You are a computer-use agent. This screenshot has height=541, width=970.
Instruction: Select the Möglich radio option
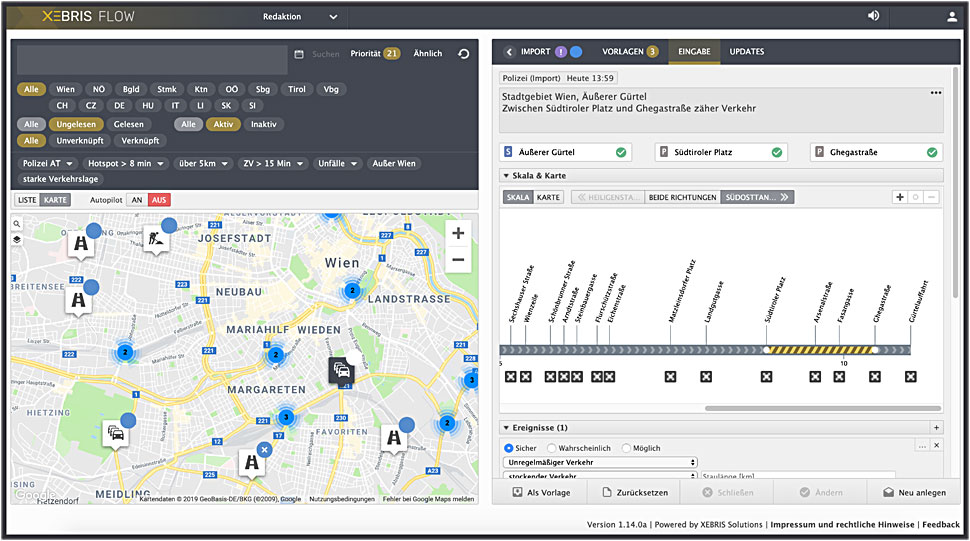[627, 449]
